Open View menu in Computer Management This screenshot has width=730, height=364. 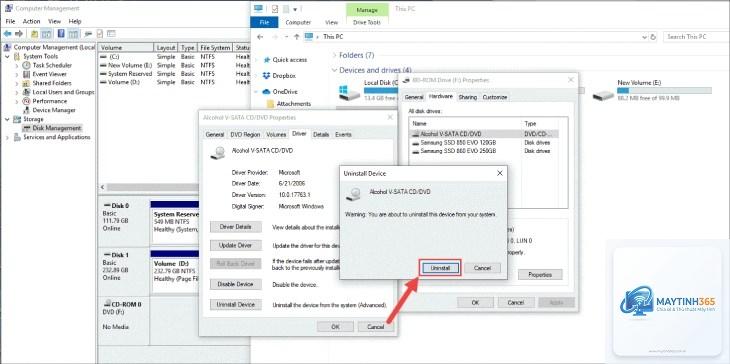pyautogui.click(x=54, y=21)
